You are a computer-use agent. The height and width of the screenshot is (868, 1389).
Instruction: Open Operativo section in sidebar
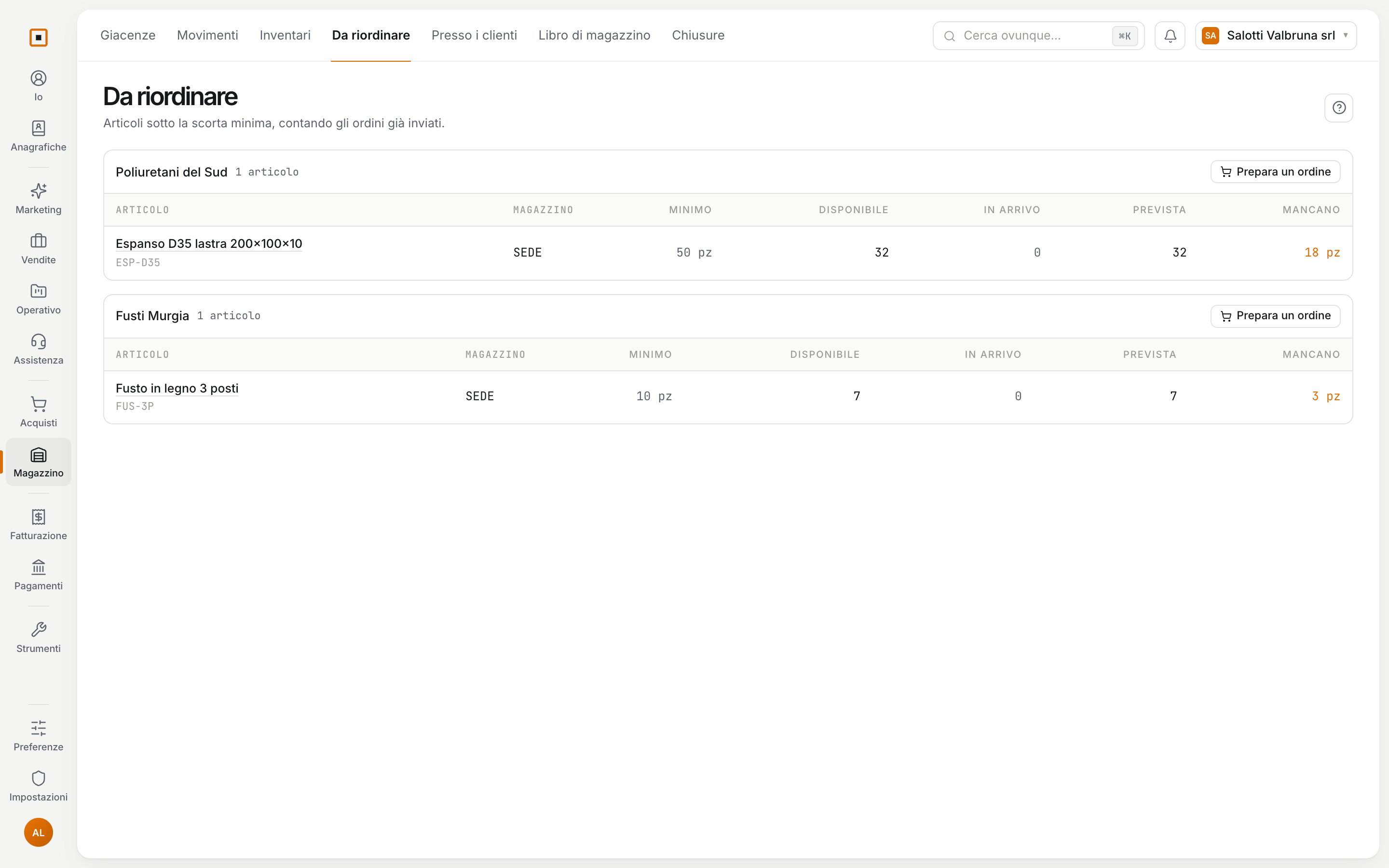39,299
